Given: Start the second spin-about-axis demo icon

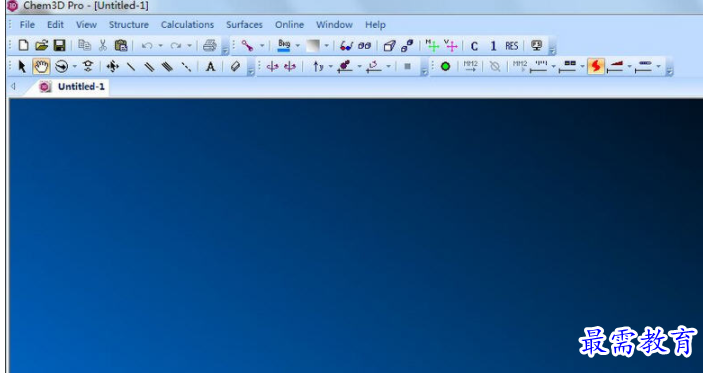Looking at the screenshot, I should (290, 66).
